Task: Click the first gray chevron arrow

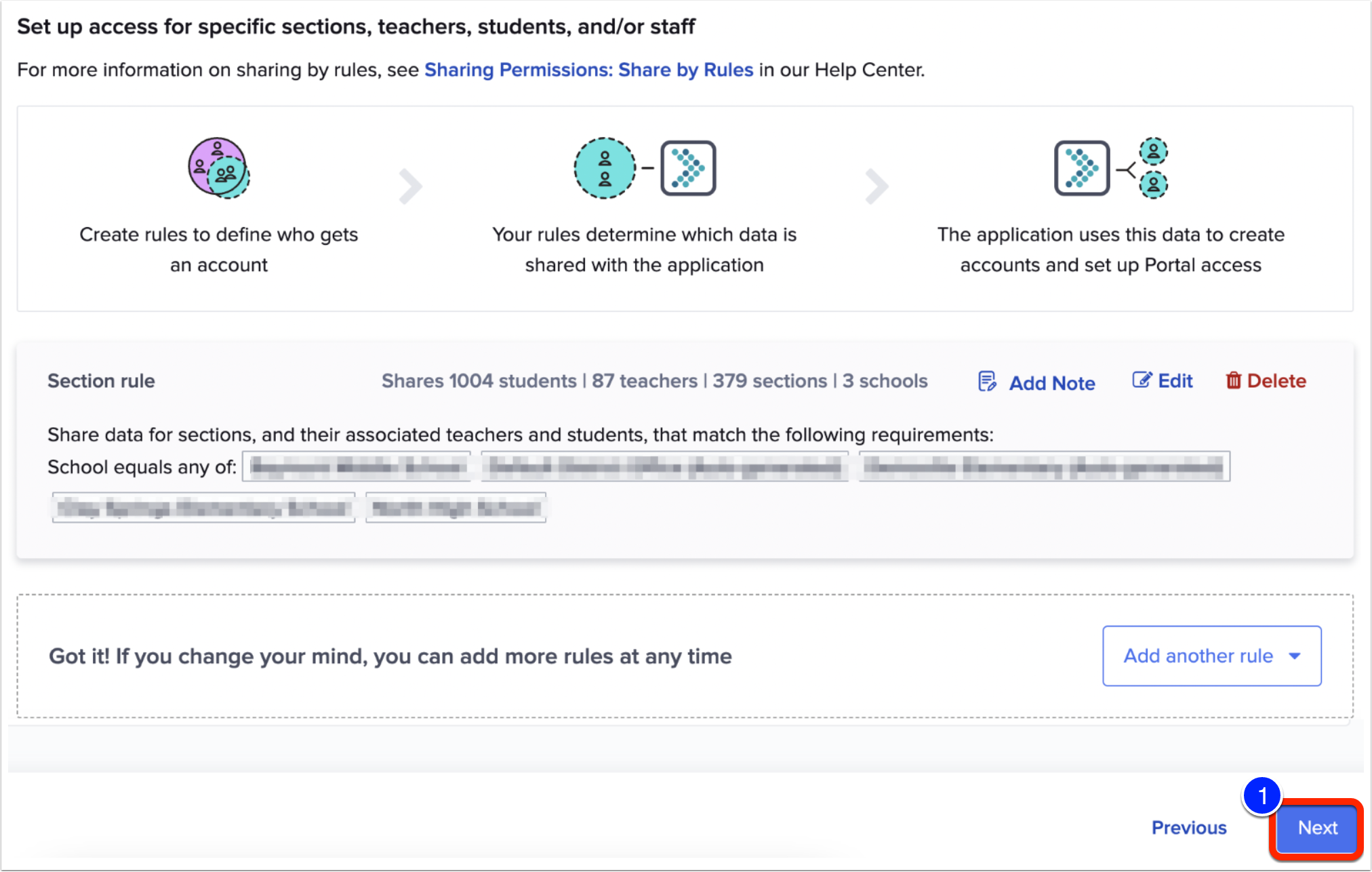Action: 410,186
